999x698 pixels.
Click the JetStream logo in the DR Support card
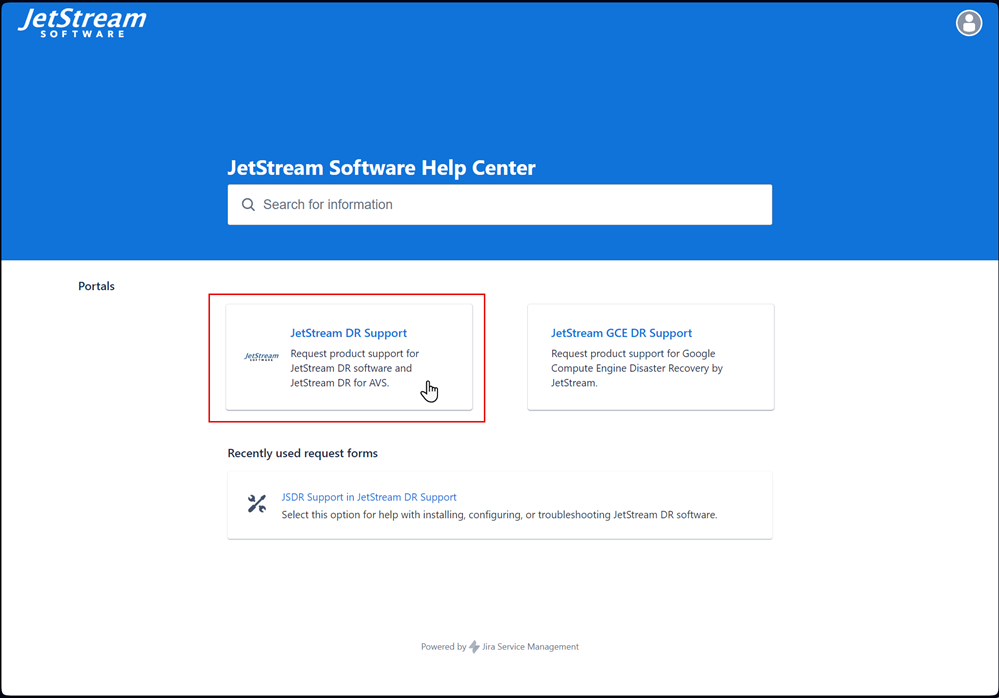[262, 357]
